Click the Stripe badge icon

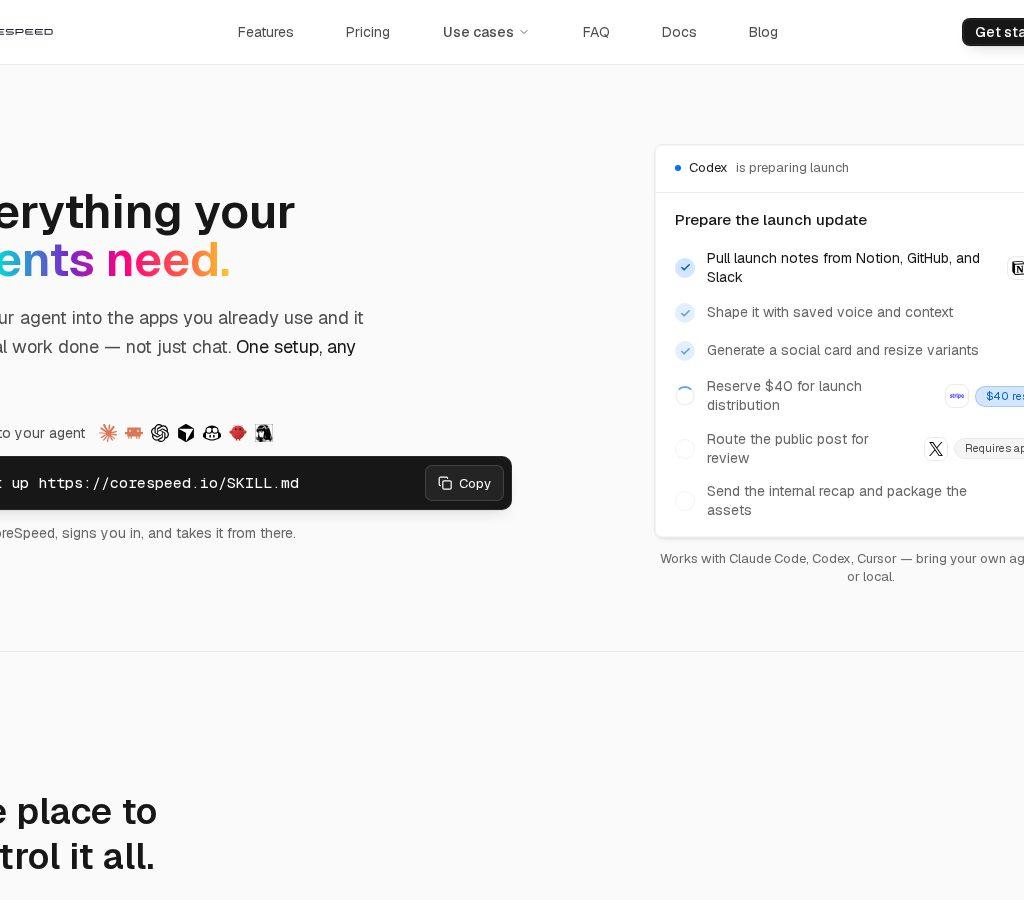tap(957, 396)
